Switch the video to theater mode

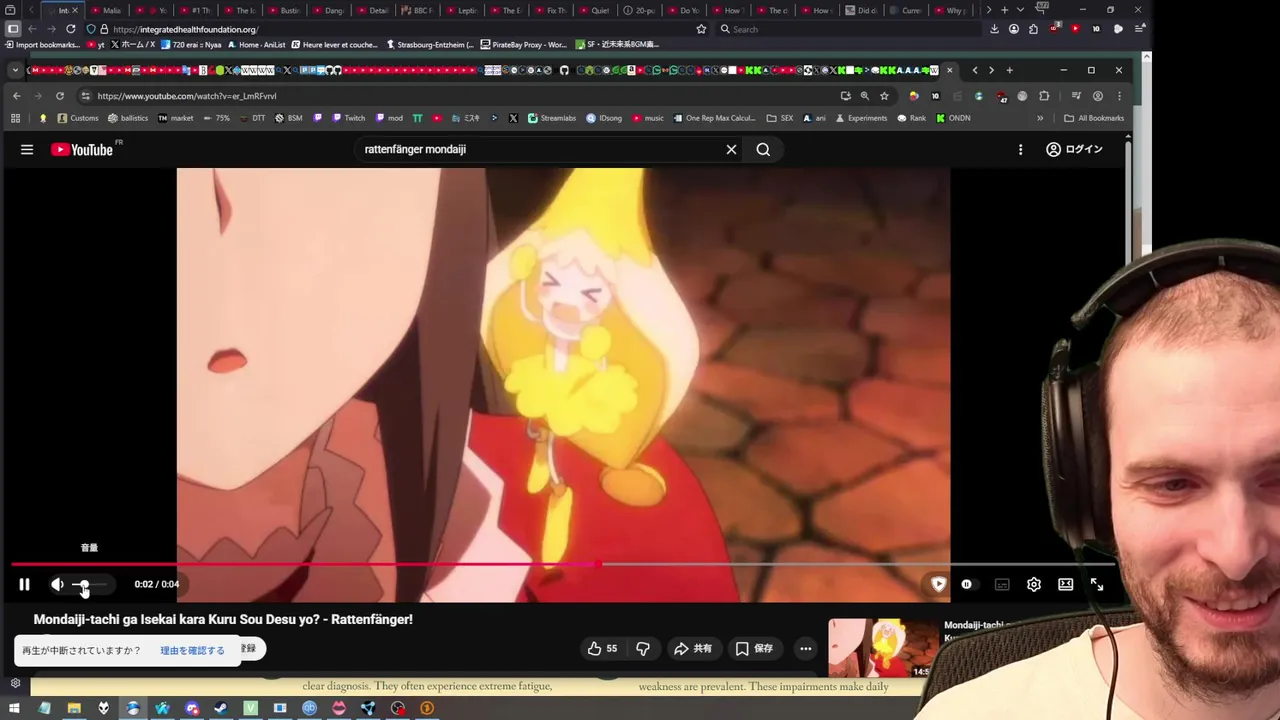pyautogui.click(x=1066, y=584)
